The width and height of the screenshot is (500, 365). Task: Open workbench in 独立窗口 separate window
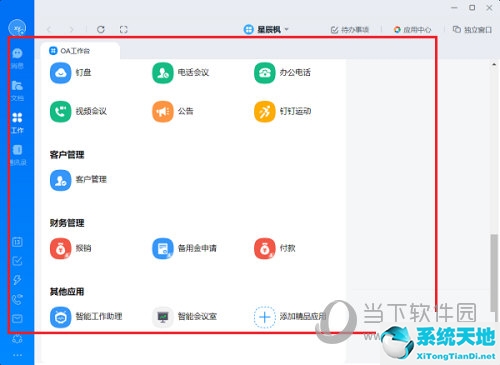(472, 30)
